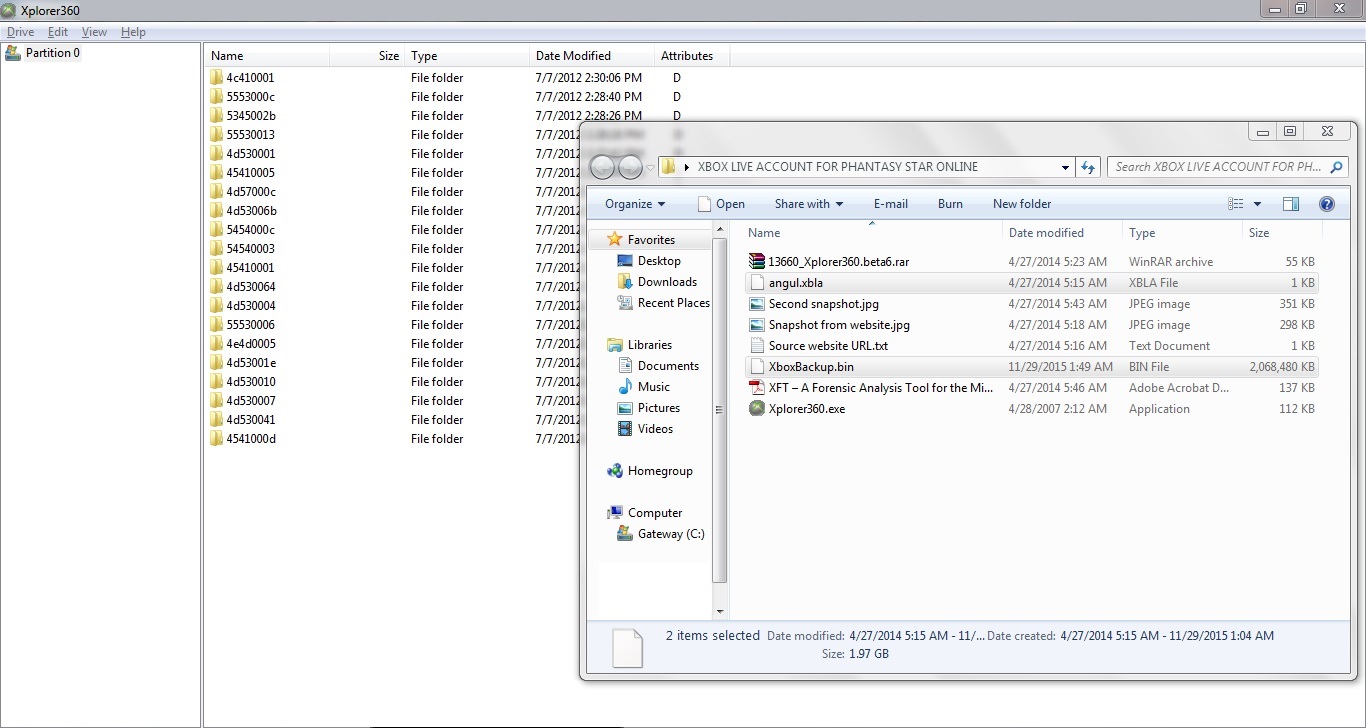Screen dimensions: 1366x728
Task: Click the E-mail toolbar button
Action: 891,204
